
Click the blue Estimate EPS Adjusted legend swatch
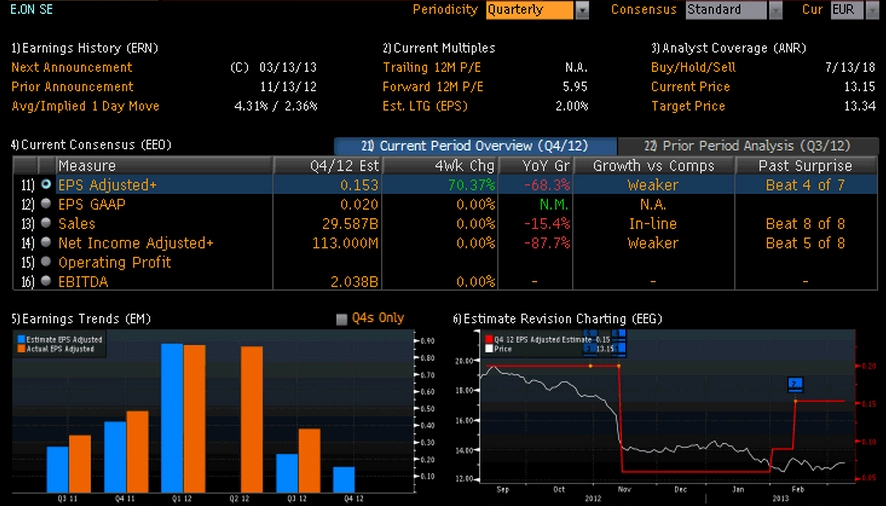coord(21,340)
